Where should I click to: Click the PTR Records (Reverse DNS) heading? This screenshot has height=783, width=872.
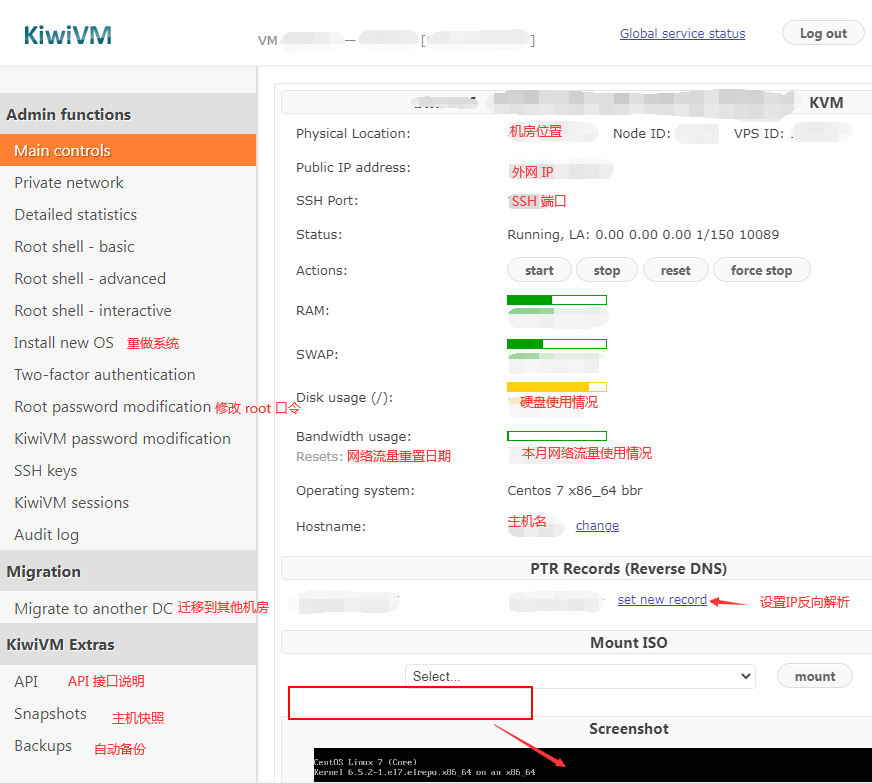[x=628, y=568]
